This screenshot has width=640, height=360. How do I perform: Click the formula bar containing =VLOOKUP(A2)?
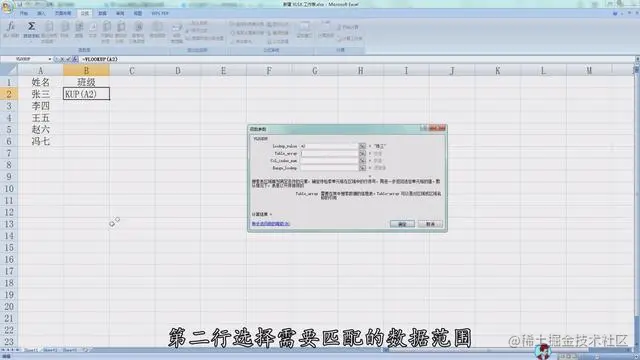click(x=357, y=59)
